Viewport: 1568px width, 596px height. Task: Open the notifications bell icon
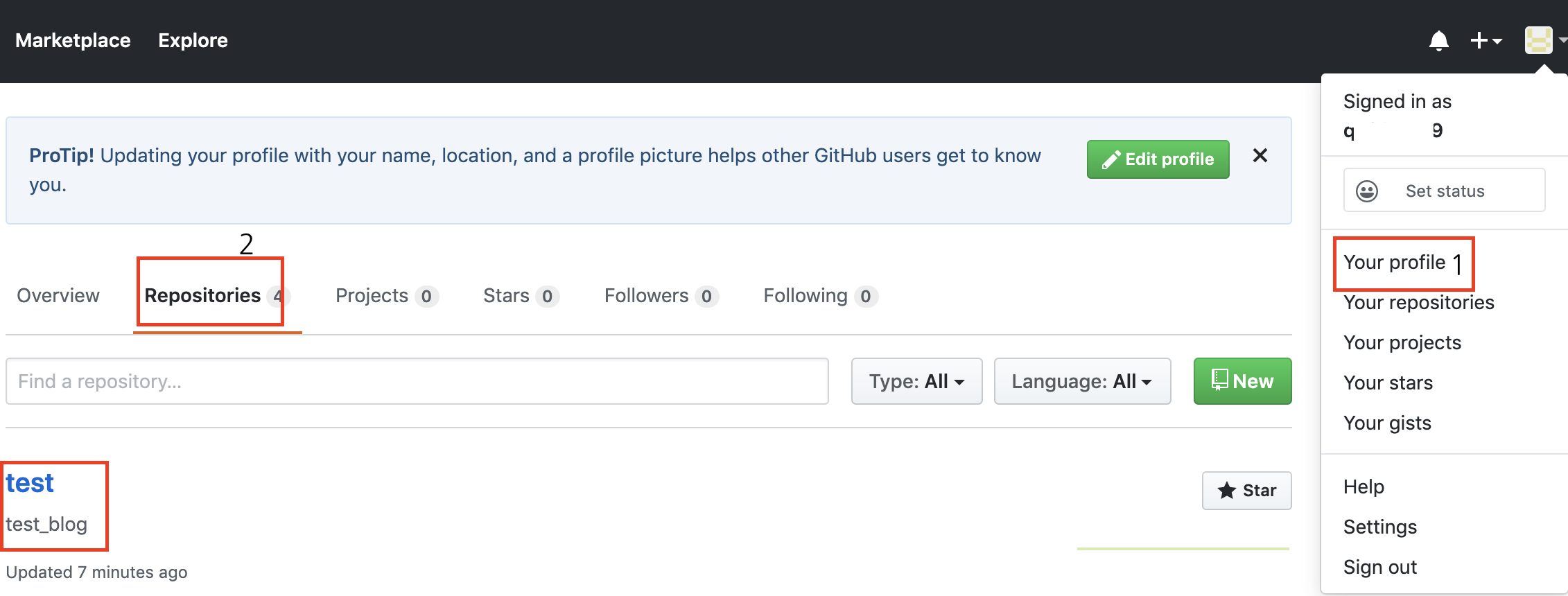(x=1439, y=41)
